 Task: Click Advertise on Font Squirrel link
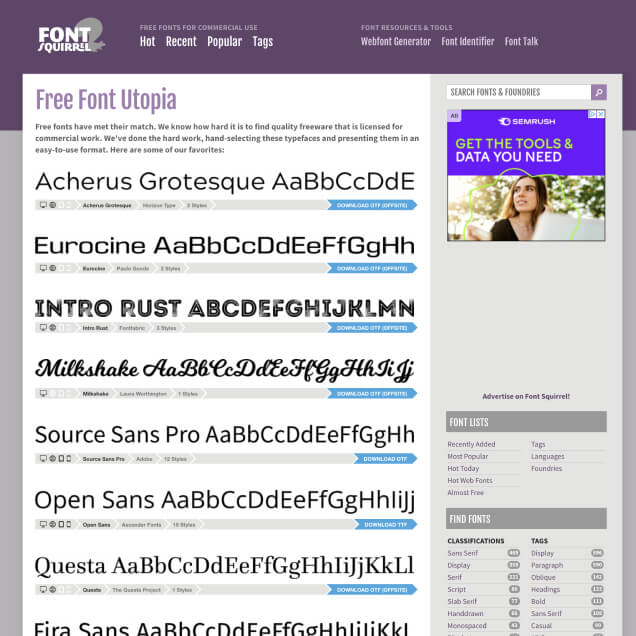tap(526, 396)
